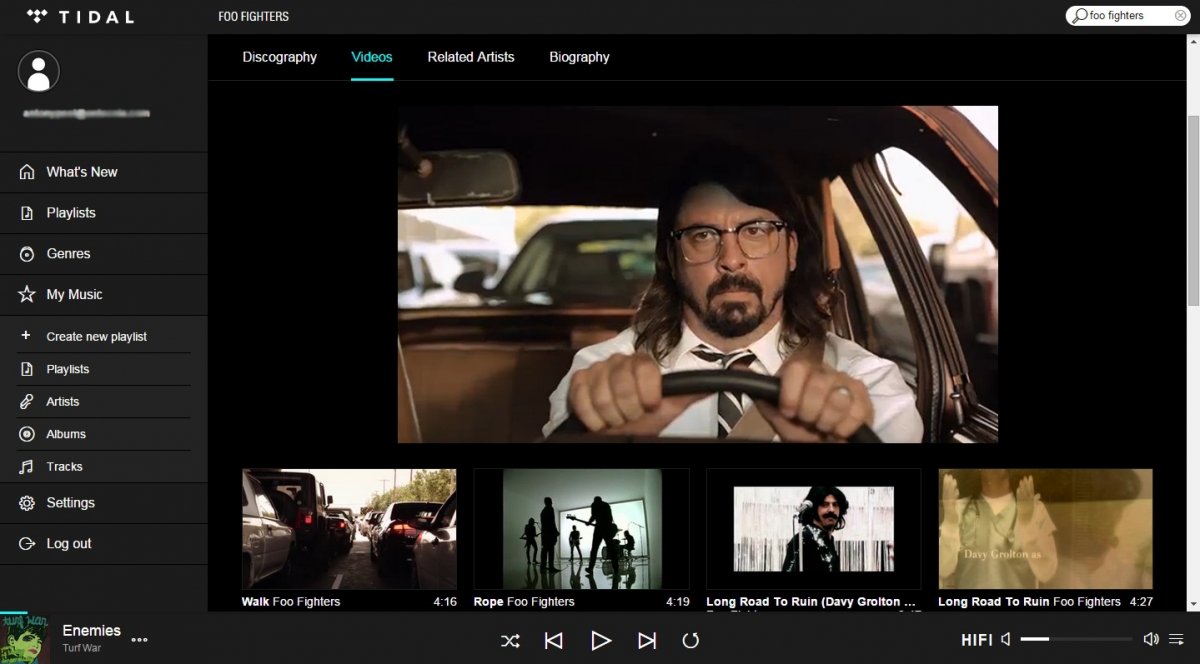
Task: Click the What's New home icon
Action: pyautogui.click(x=27, y=172)
